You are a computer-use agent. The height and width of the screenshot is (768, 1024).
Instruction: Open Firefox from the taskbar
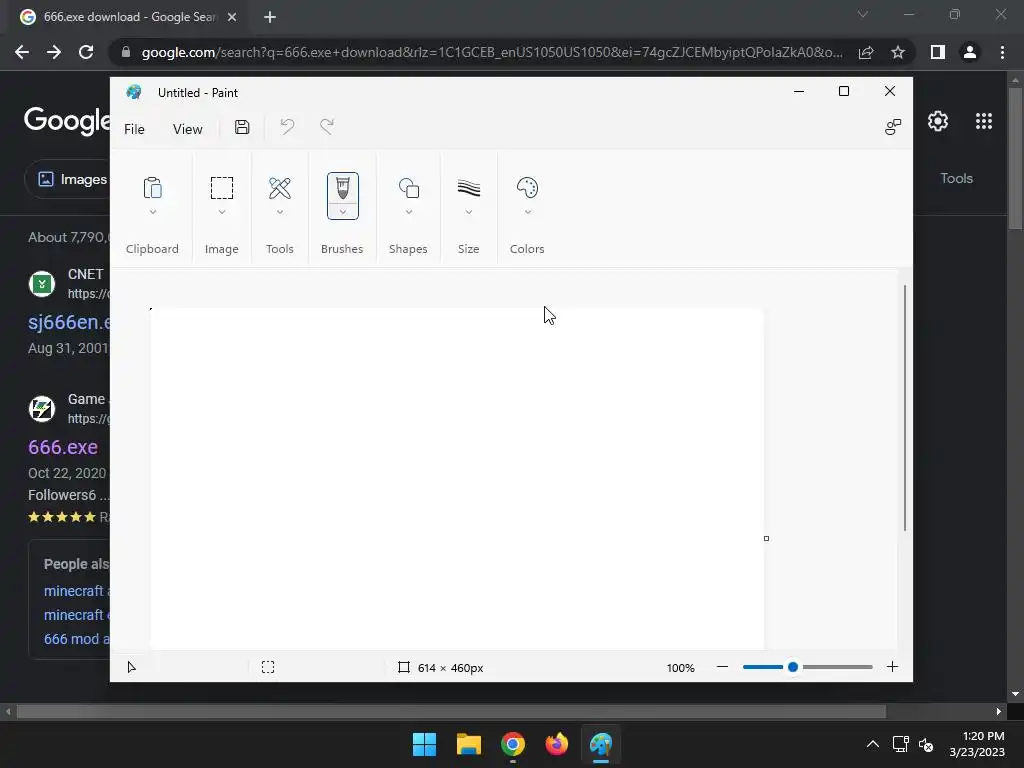tap(556, 744)
